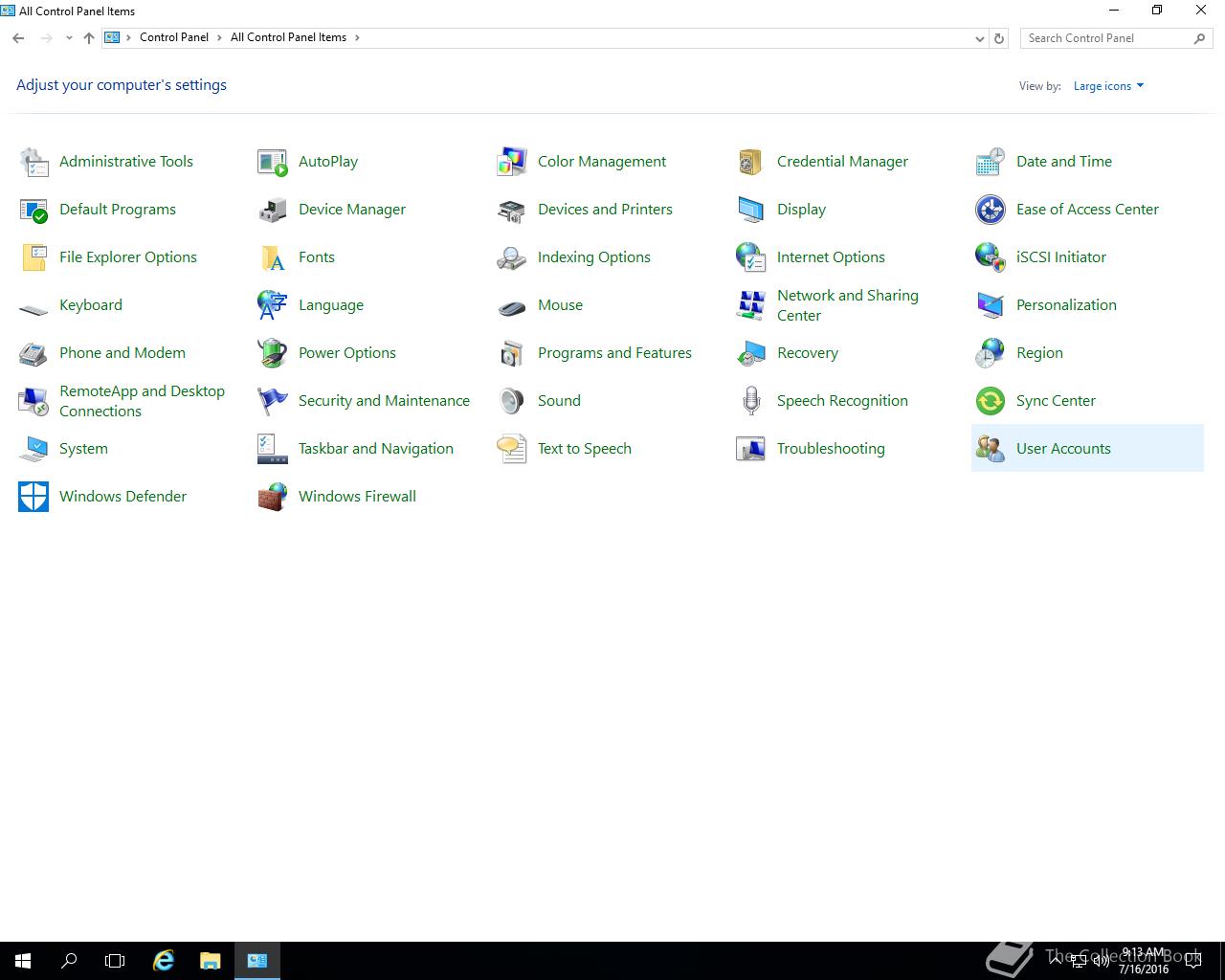
Task: Open the Windows Start menu
Action: pos(23,961)
